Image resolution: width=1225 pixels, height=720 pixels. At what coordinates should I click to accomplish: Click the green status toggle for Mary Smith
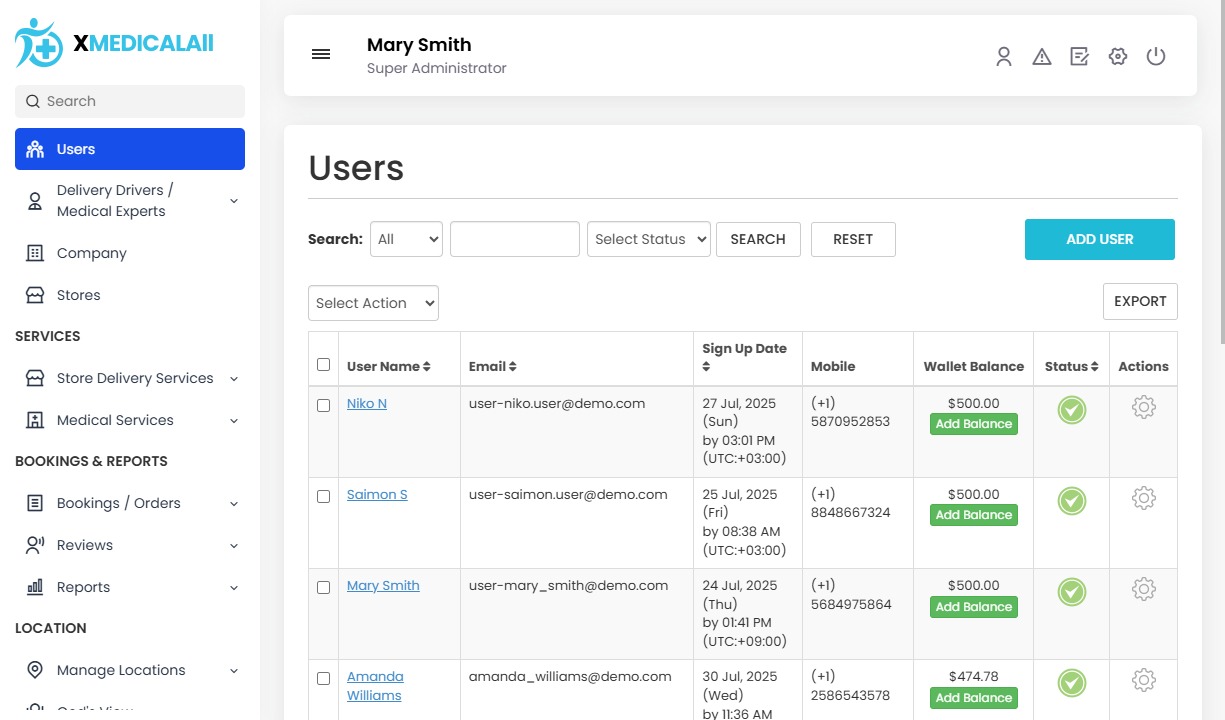click(x=1071, y=591)
